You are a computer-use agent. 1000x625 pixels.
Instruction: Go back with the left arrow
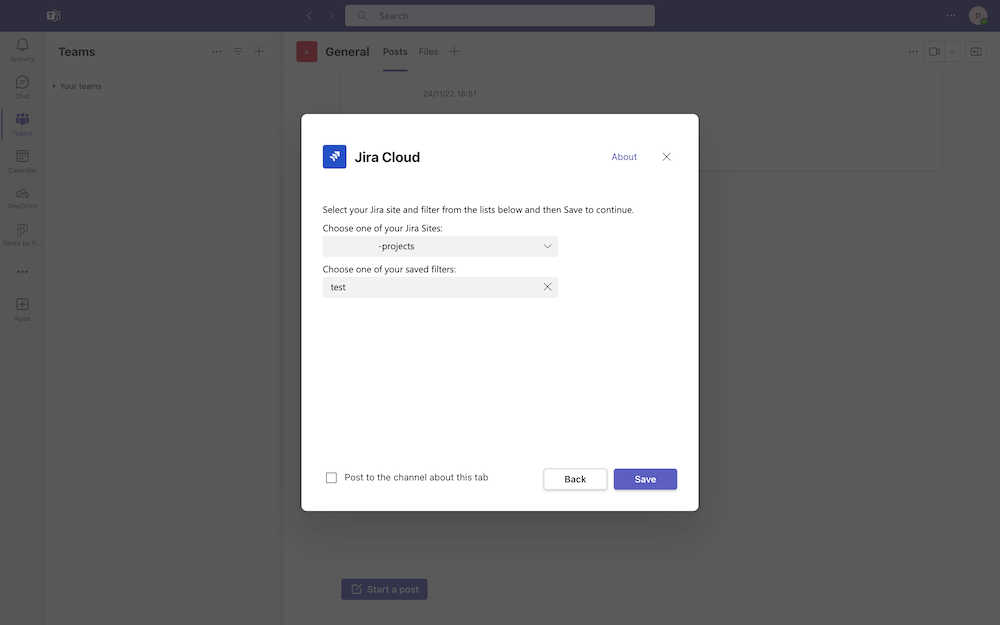click(309, 15)
